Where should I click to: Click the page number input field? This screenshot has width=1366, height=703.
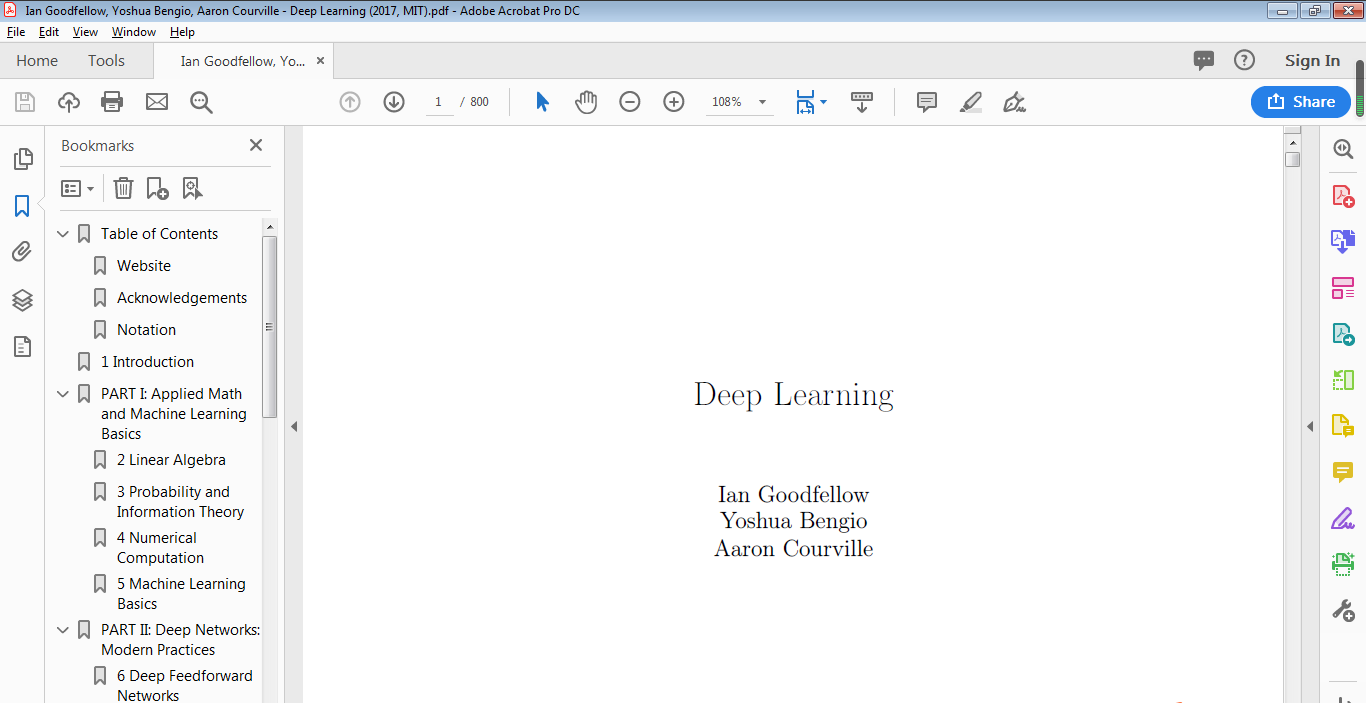pyautogui.click(x=439, y=102)
